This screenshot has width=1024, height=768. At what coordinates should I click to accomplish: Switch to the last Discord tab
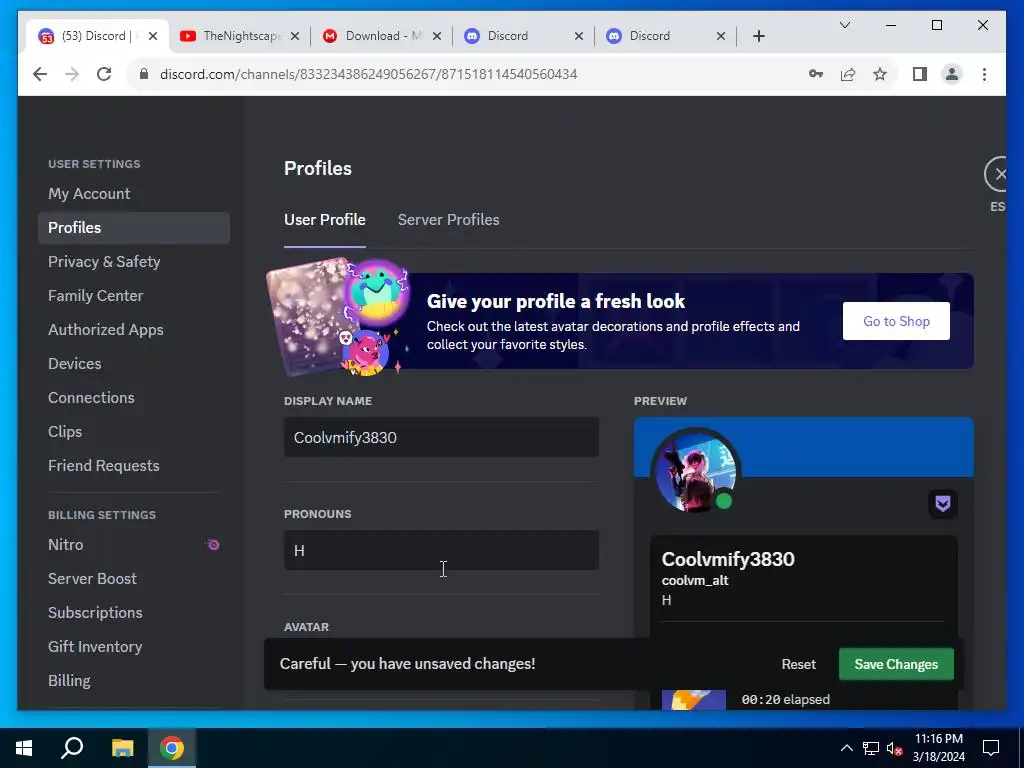pyautogui.click(x=665, y=36)
